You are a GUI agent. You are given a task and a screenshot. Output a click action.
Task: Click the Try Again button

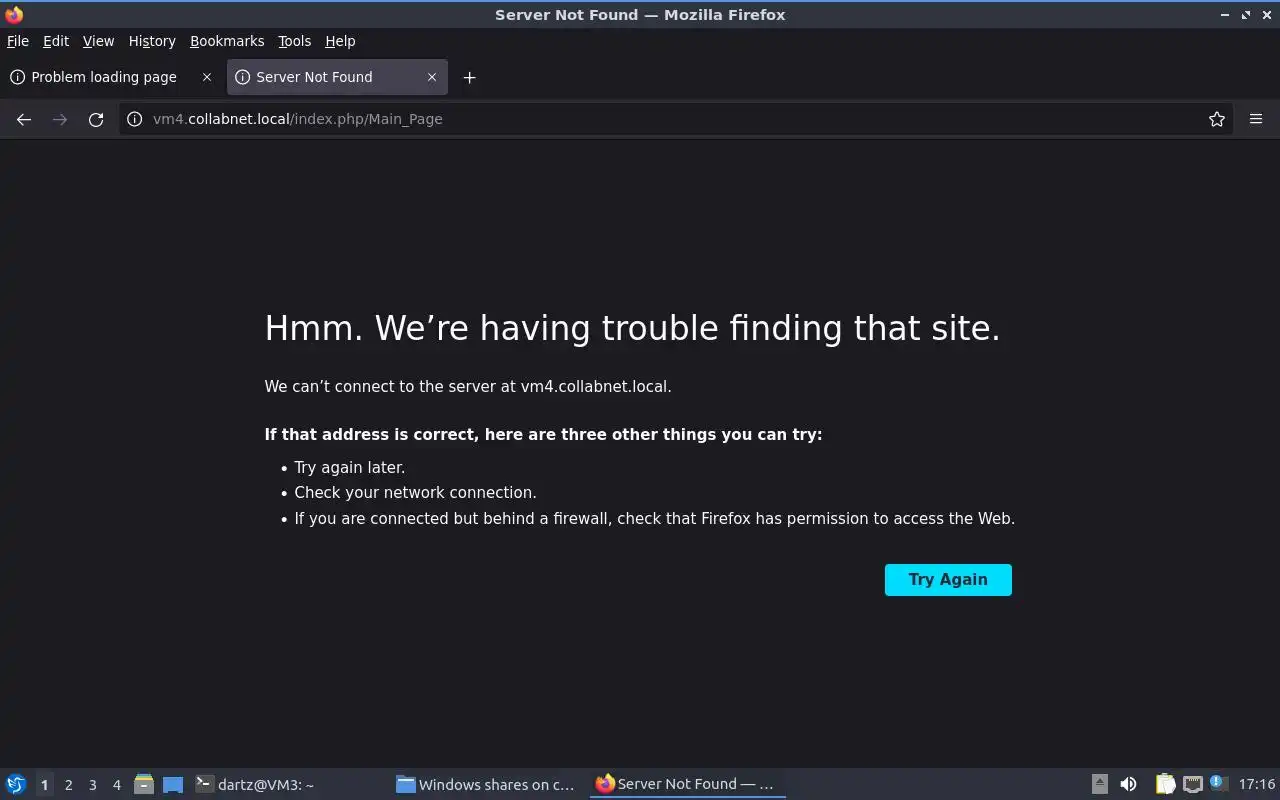pyautogui.click(x=948, y=580)
